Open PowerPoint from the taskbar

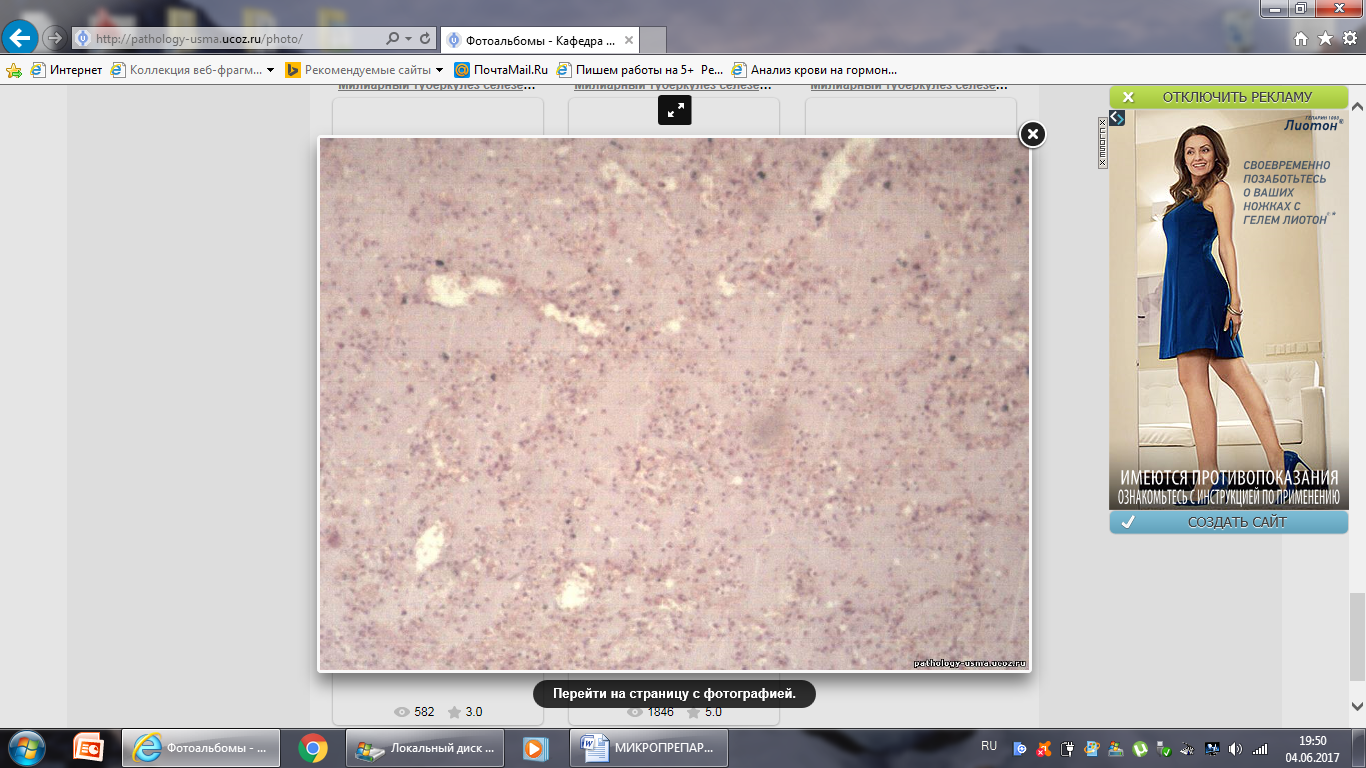click(89, 748)
